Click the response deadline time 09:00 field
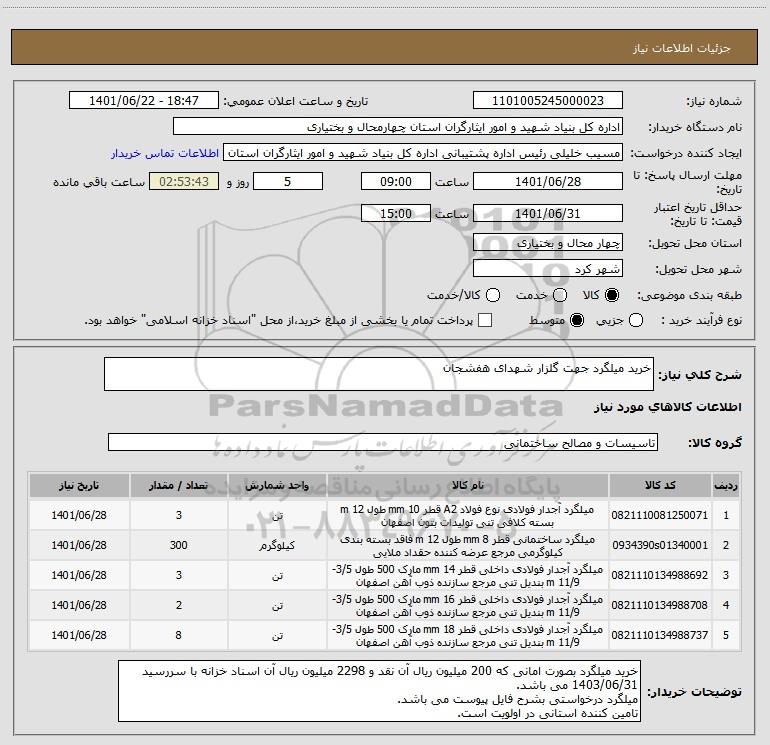The height and width of the screenshot is (745, 770). click(396, 181)
